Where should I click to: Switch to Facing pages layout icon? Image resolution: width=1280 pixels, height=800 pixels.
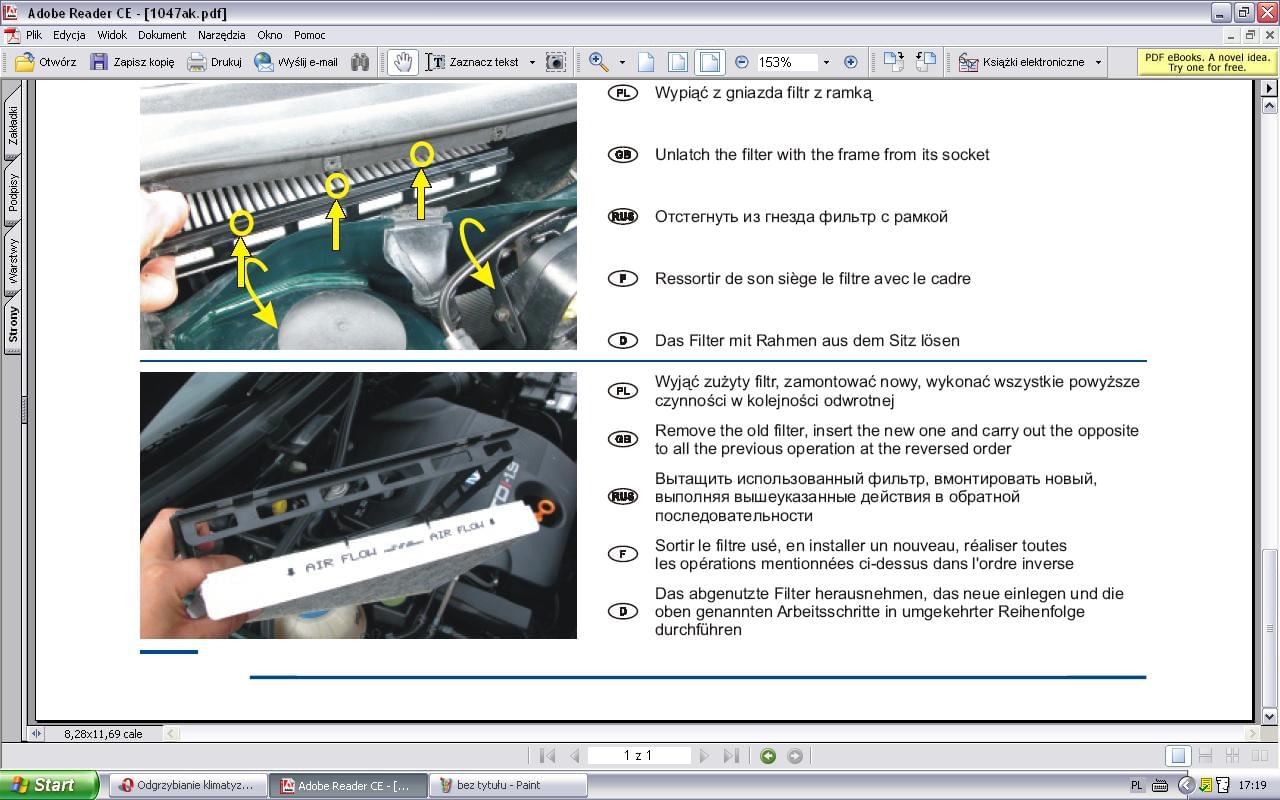[x=1258, y=756]
